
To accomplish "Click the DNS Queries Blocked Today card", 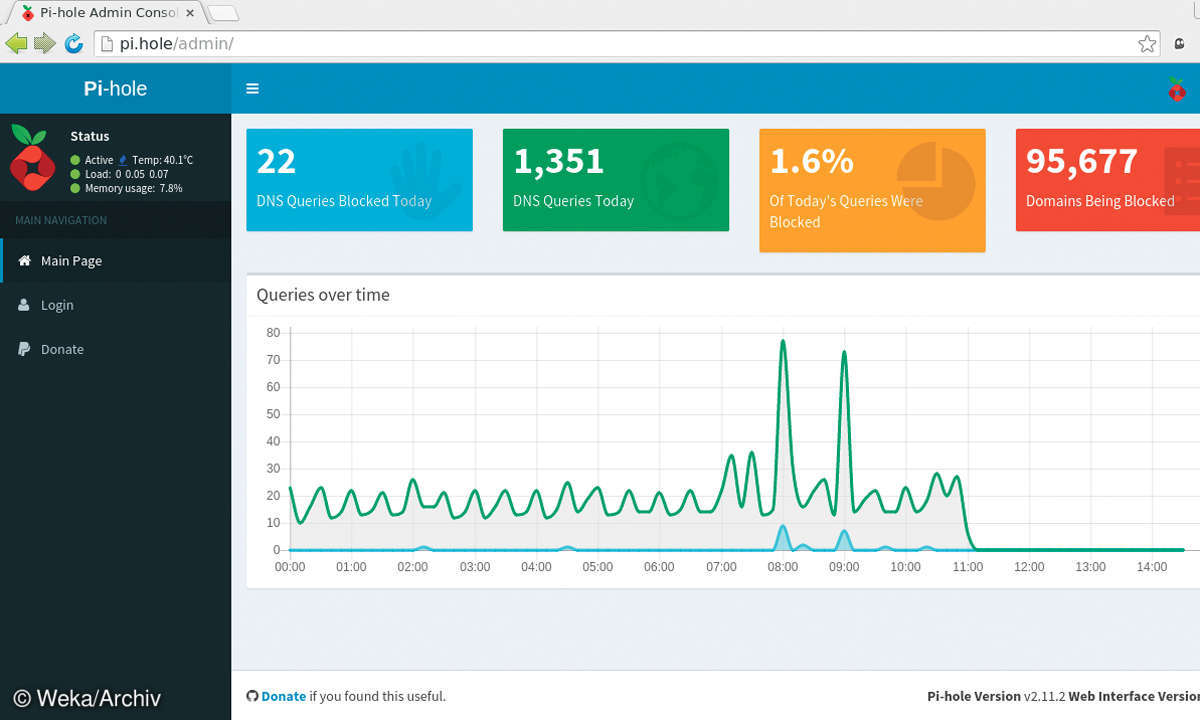I will pos(360,180).
